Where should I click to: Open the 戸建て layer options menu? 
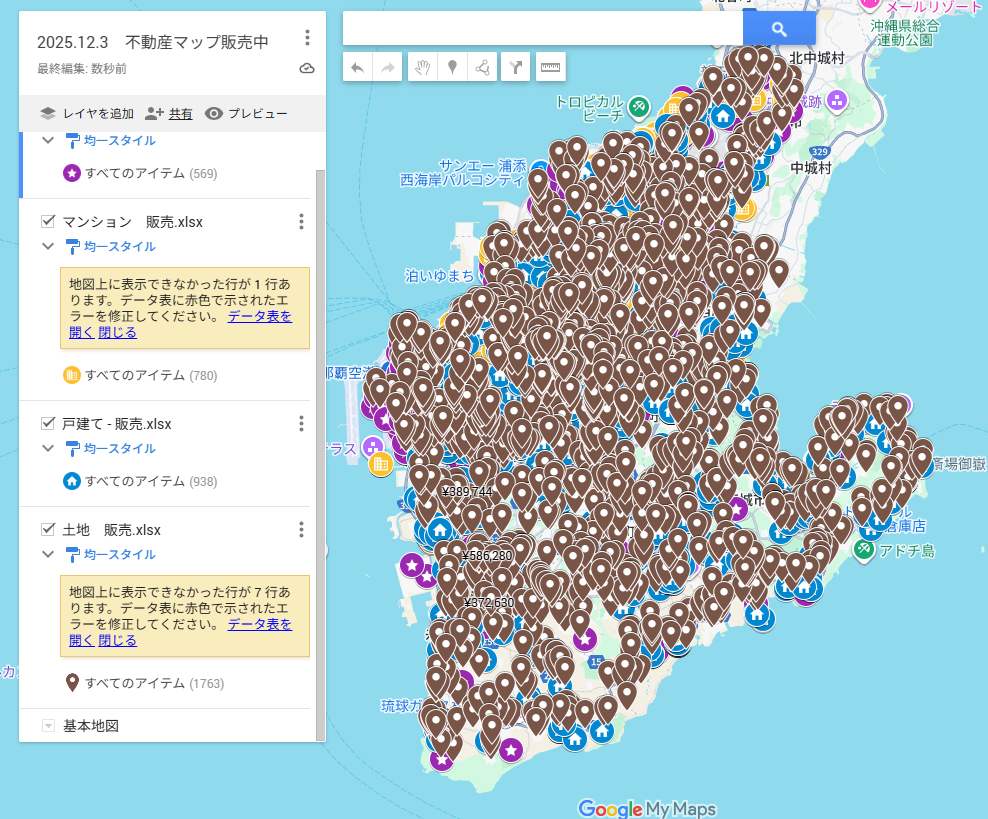(301, 424)
